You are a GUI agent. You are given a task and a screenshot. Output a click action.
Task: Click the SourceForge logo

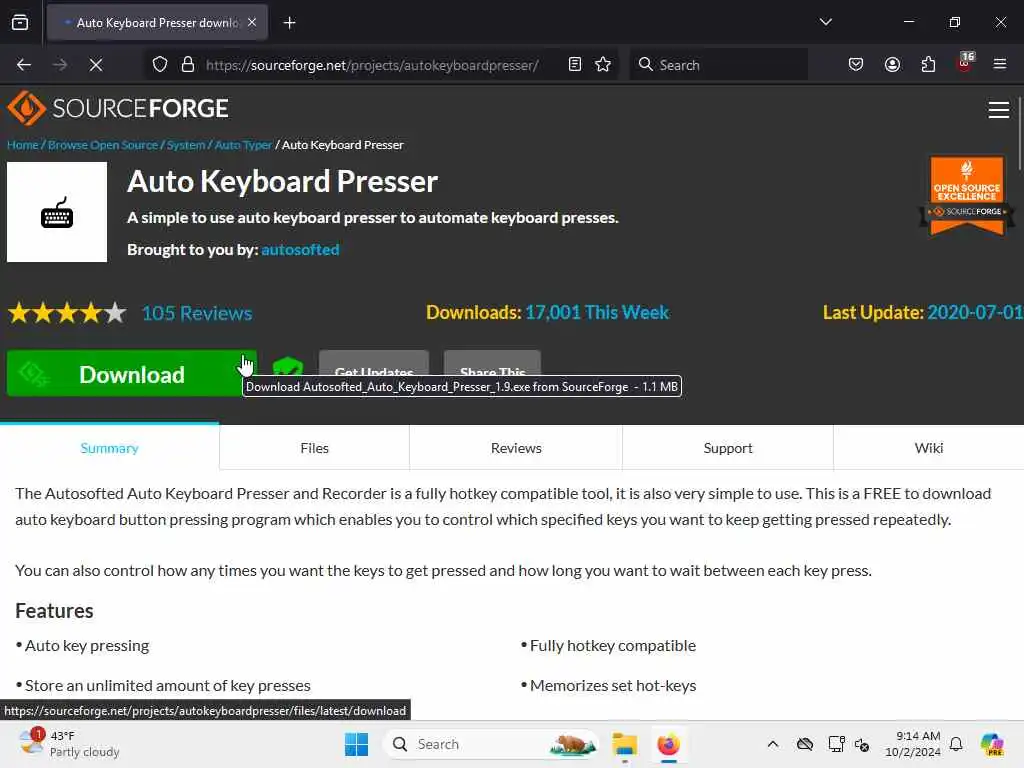pyautogui.click(x=118, y=108)
